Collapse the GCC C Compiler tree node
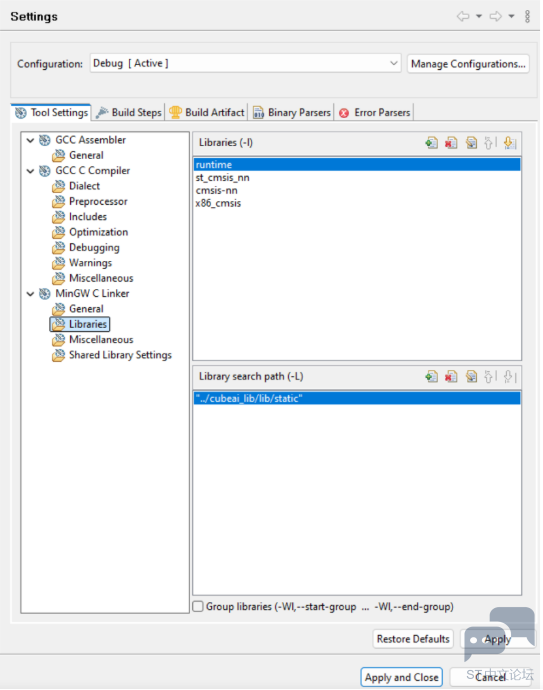 (x=30, y=171)
